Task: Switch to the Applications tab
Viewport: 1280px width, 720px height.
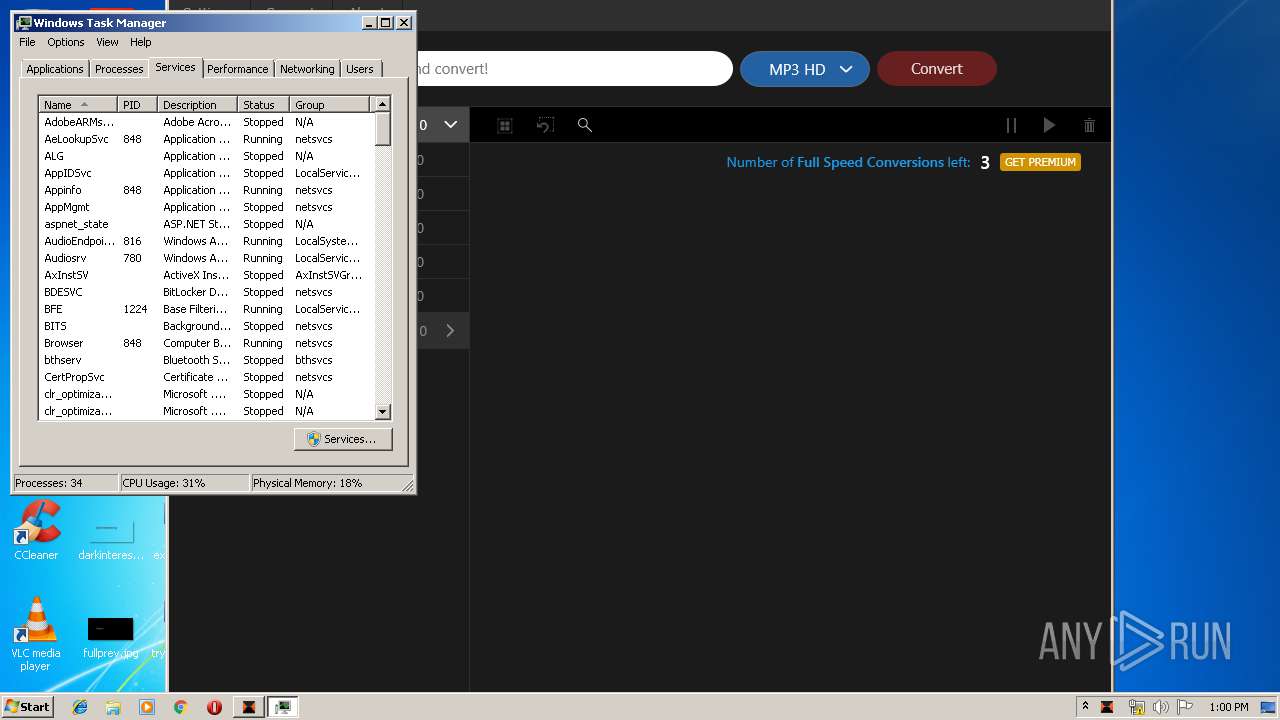Action: point(55,69)
